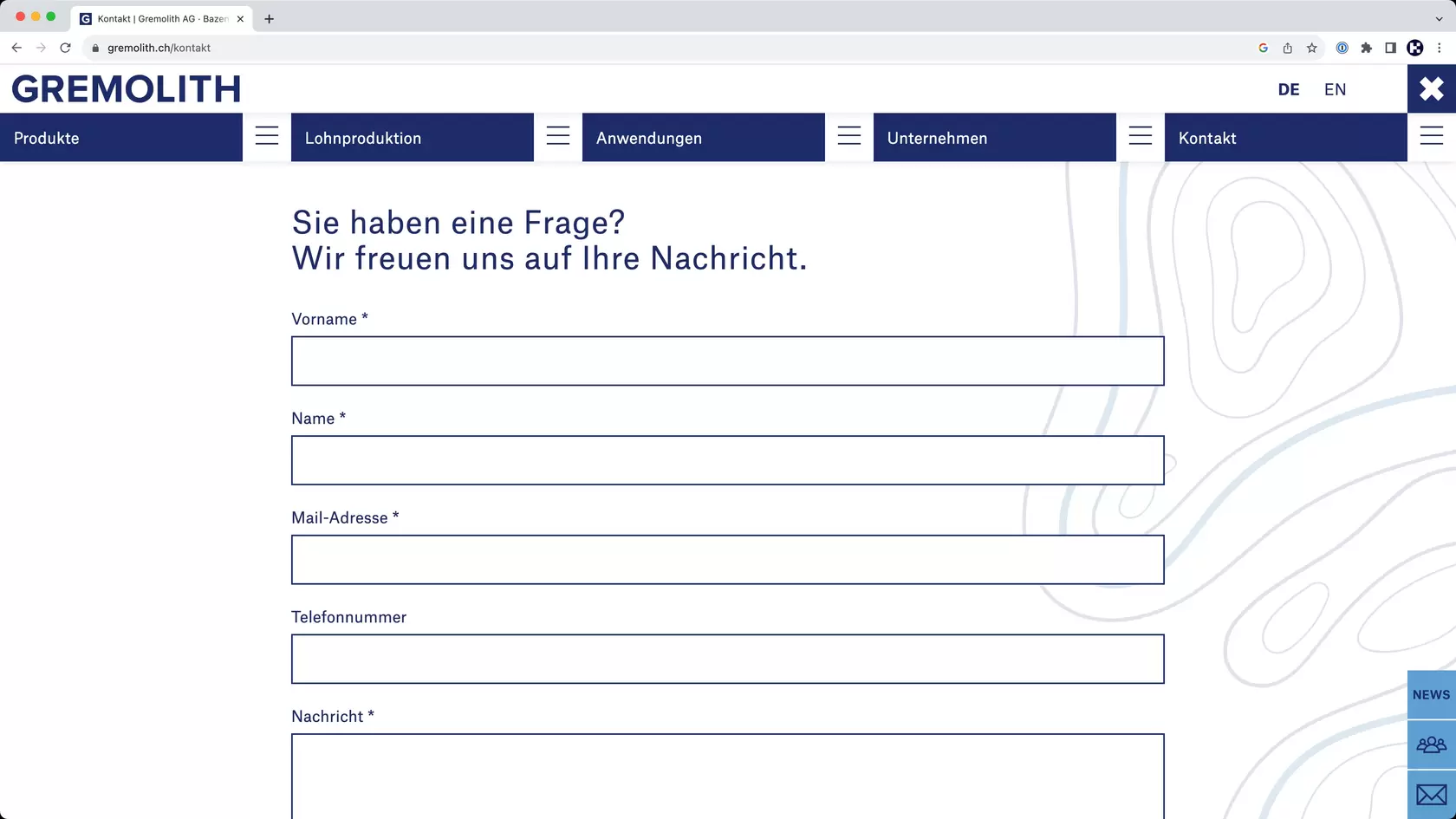Open the browser side panel icon
The image size is (1456, 819).
click(x=1390, y=48)
